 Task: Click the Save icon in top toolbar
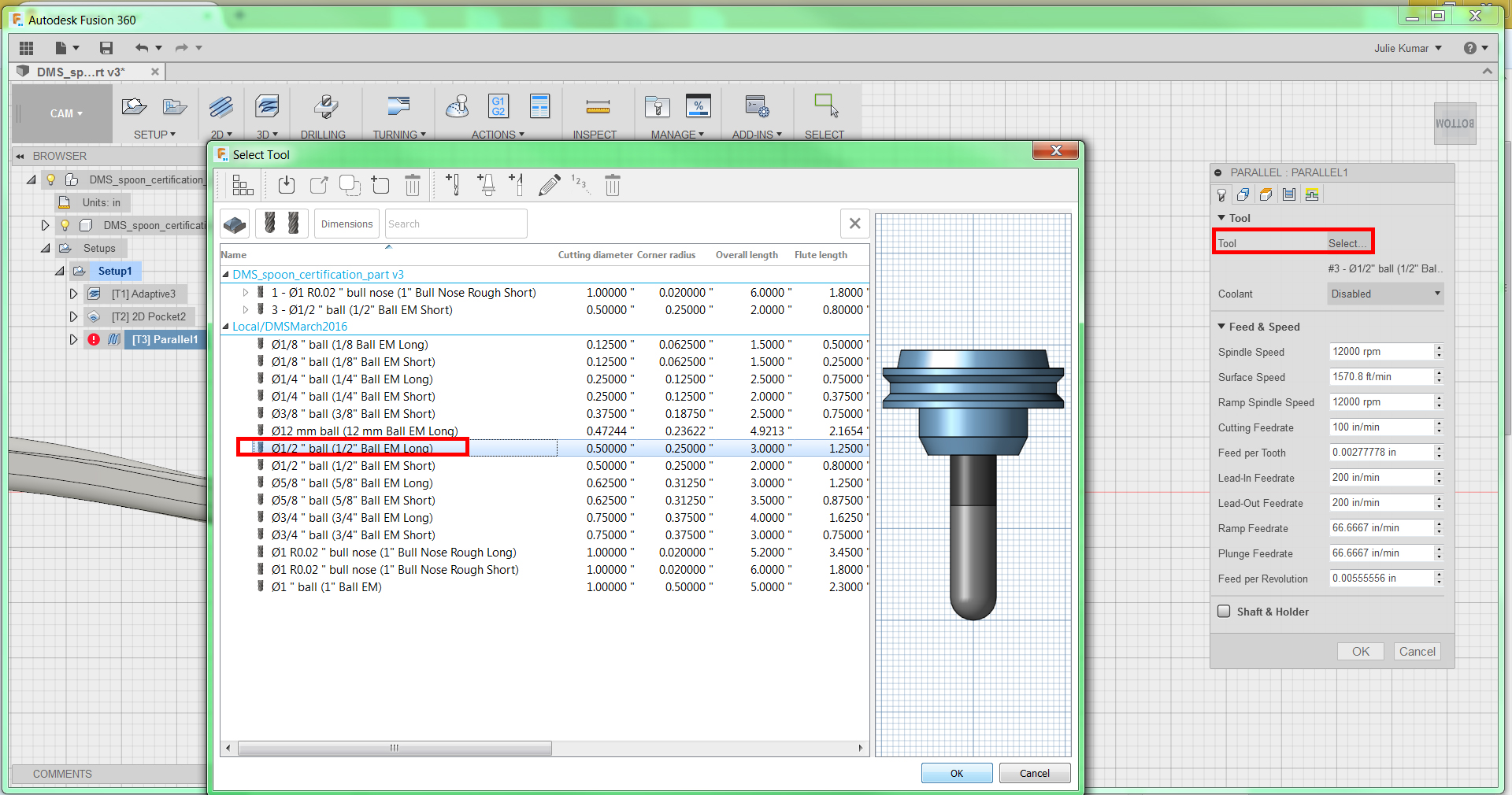[x=106, y=48]
